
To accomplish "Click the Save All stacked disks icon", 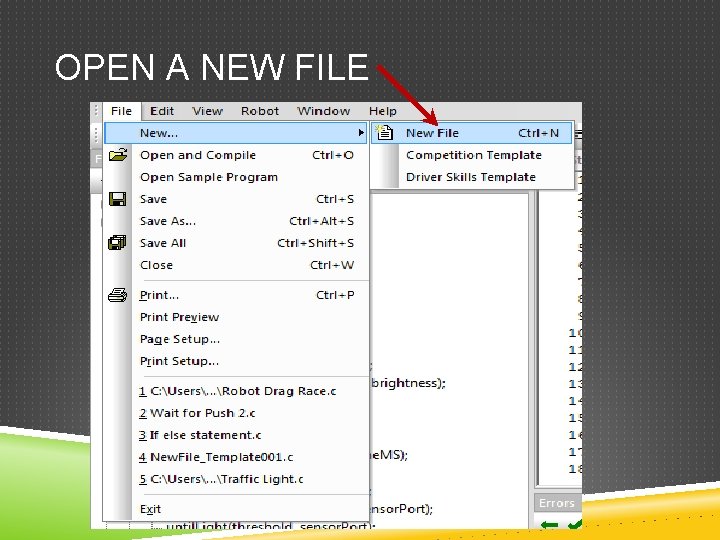I will pyautogui.click(x=117, y=242).
